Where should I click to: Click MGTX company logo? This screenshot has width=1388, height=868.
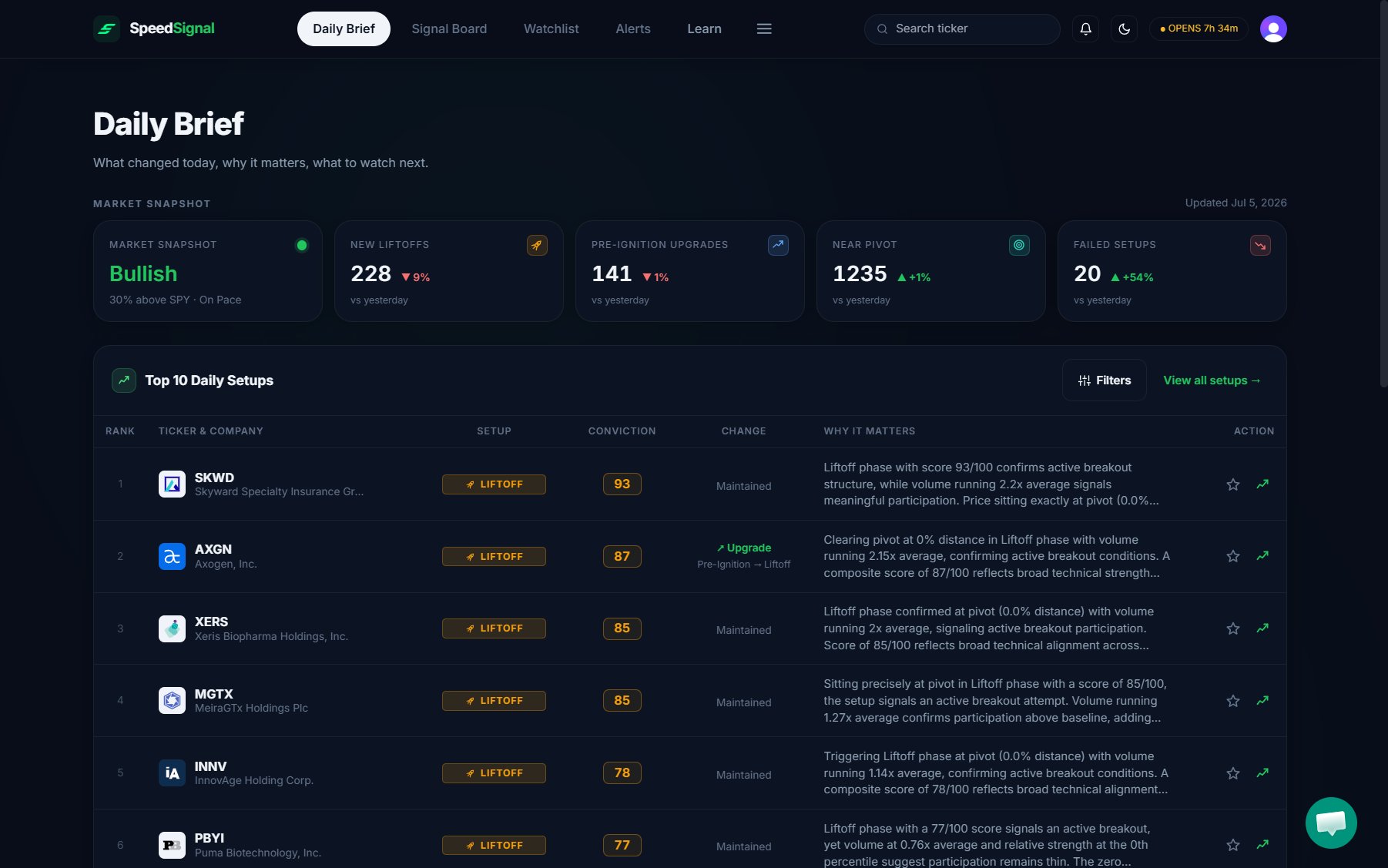tap(172, 701)
